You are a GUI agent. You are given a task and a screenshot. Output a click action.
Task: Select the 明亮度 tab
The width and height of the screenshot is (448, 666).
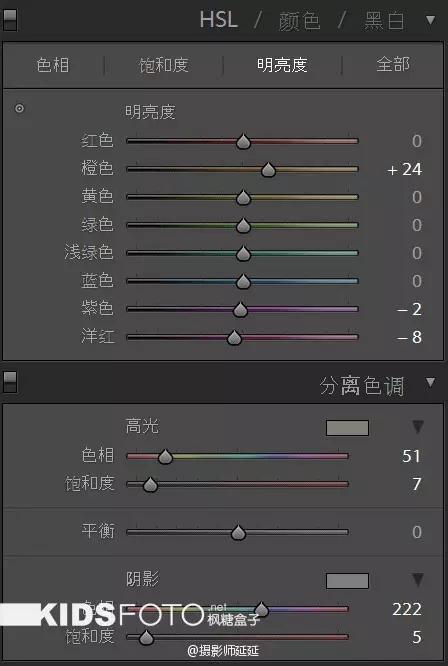282,65
